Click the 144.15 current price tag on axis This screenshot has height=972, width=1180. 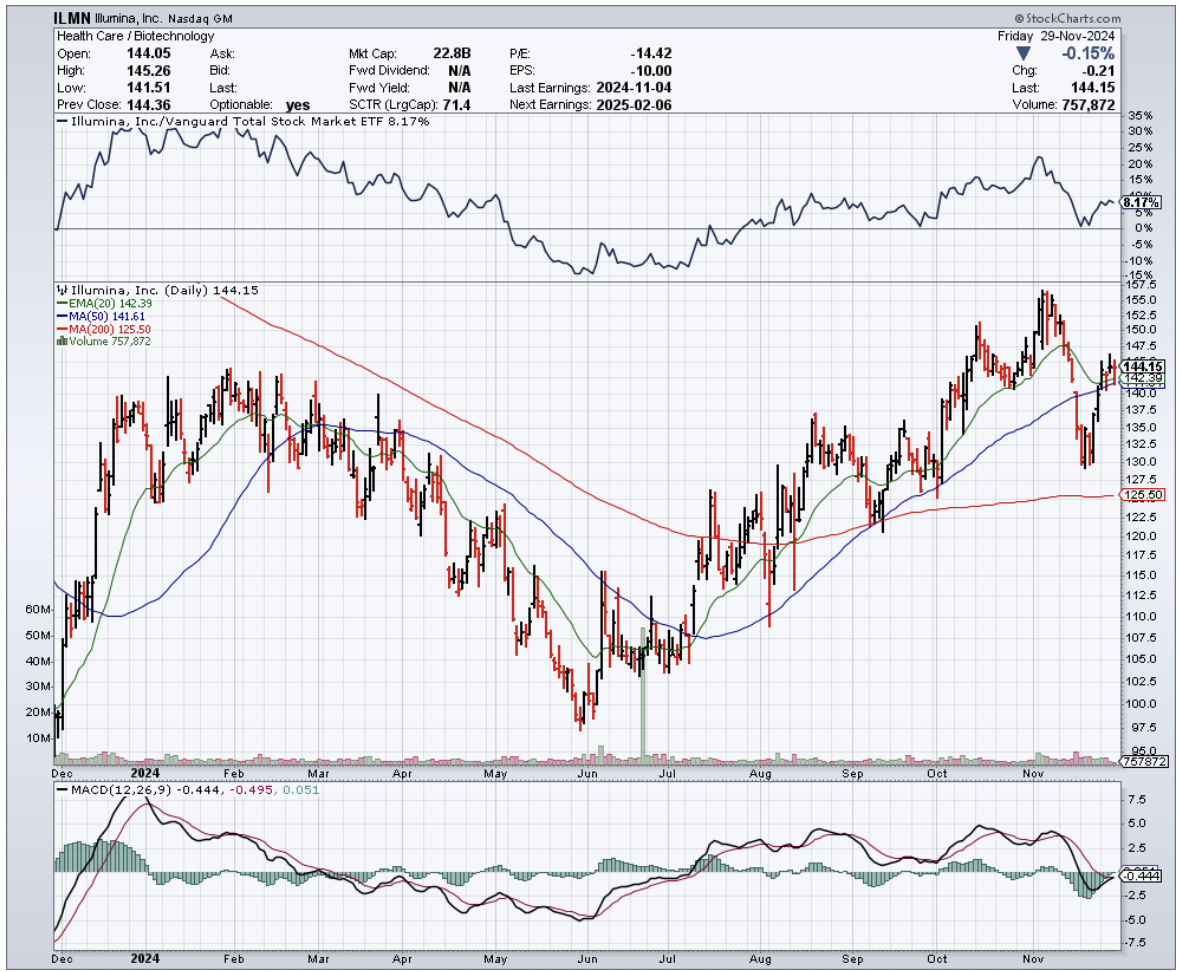click(1142, 367)
